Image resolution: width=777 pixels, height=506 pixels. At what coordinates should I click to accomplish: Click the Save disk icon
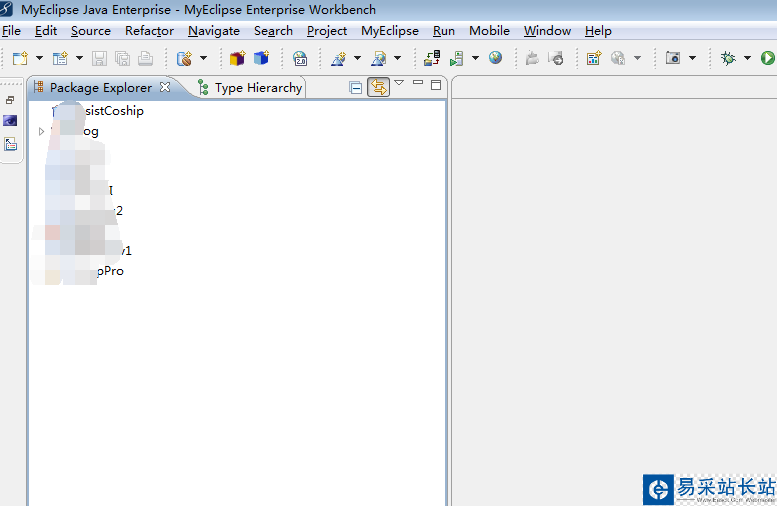[99, 58]
